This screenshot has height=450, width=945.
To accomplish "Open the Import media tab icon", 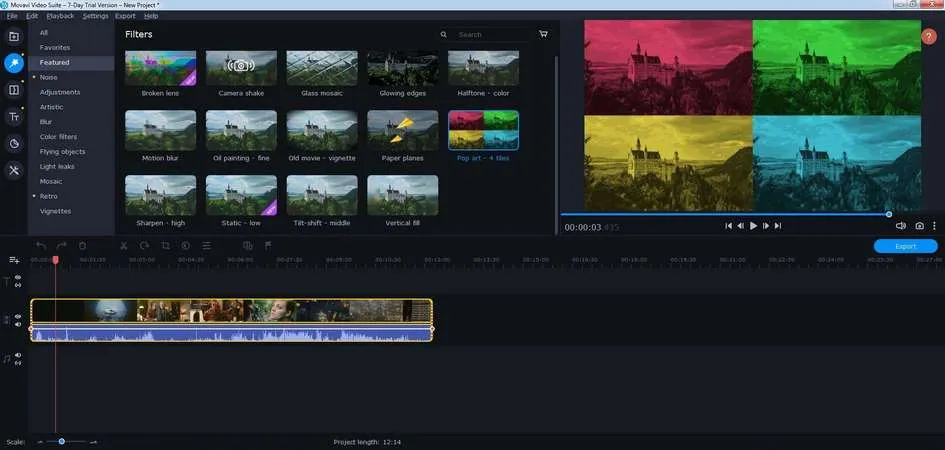I will [x=14, y=36].
